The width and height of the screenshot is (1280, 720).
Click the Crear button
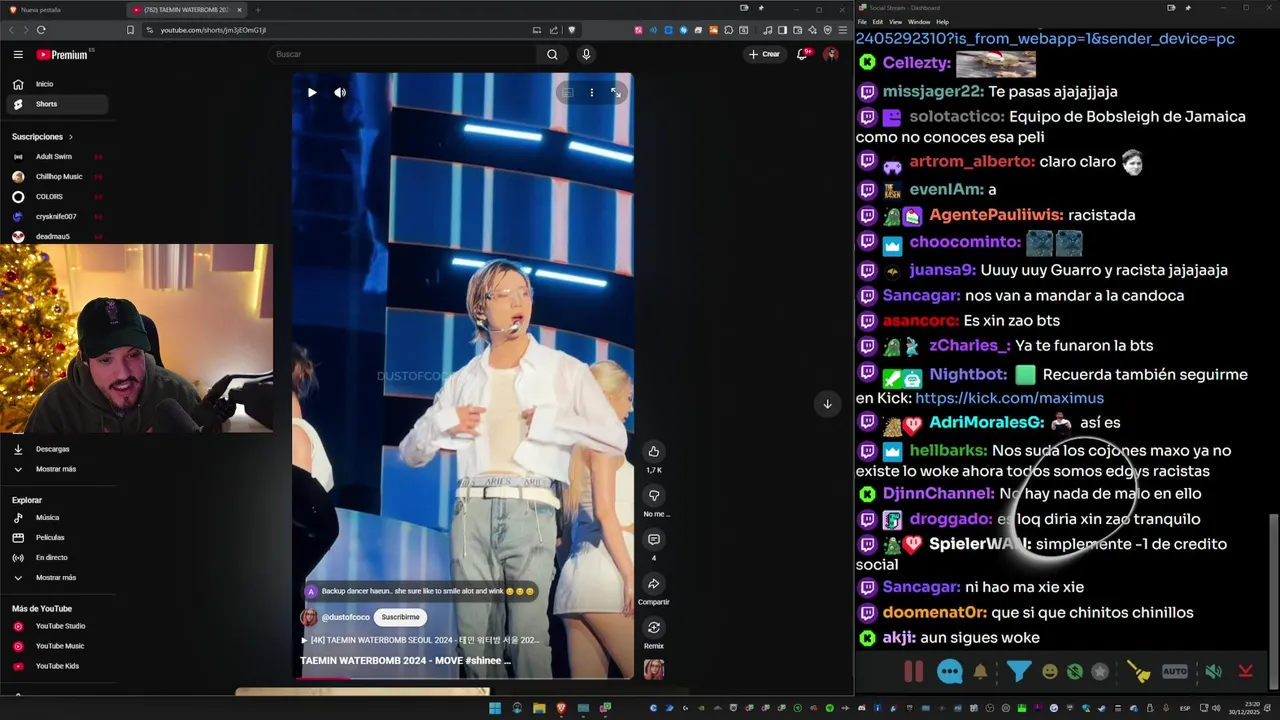[x=764, y=54]
